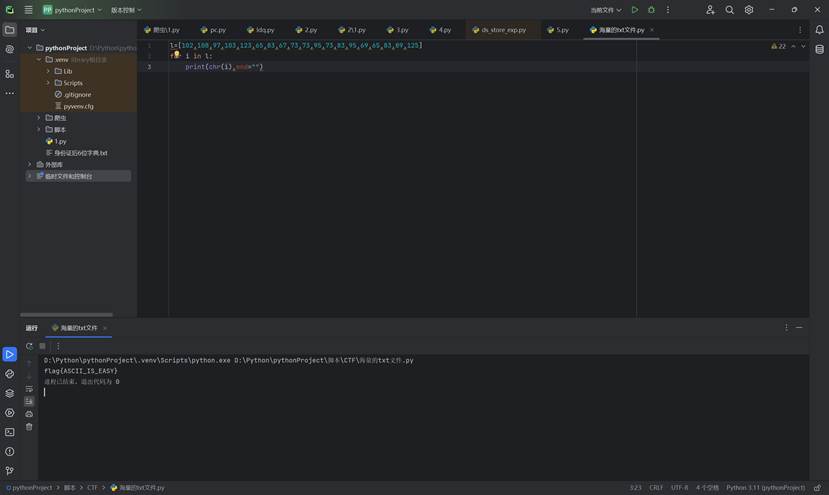The height and width of the screenshot is (495, 829).
Task: Toggle scroll to end in console
Action: pos(29,401)
